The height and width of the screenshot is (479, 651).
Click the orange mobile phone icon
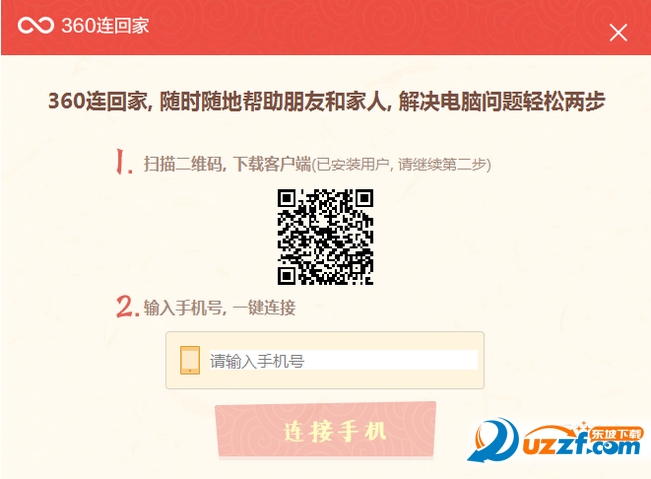pyautogui.click(x=190, y=360)
